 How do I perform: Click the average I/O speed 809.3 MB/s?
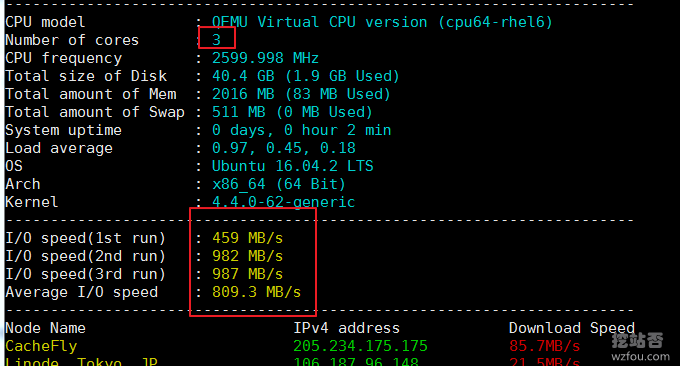click(x=256, y=292)
